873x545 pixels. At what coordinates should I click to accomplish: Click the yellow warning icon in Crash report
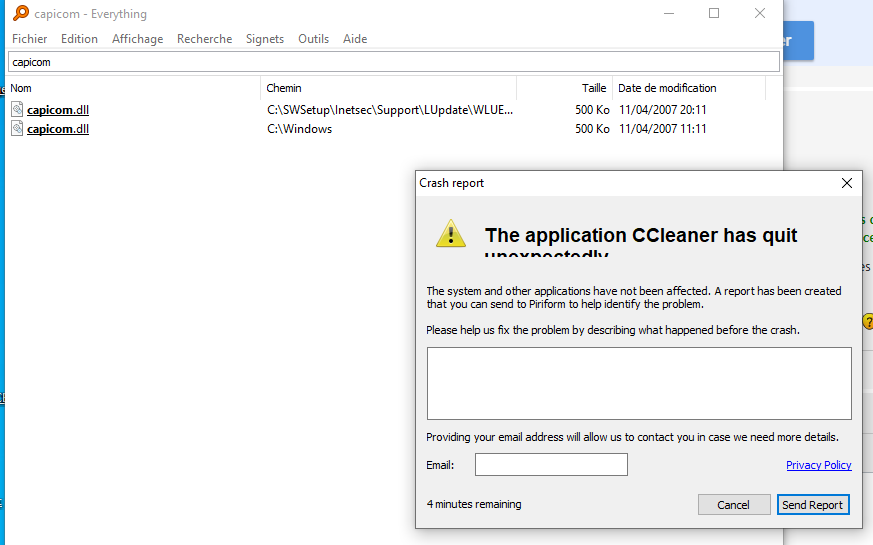pyautogui.click(x=450, y=233)
